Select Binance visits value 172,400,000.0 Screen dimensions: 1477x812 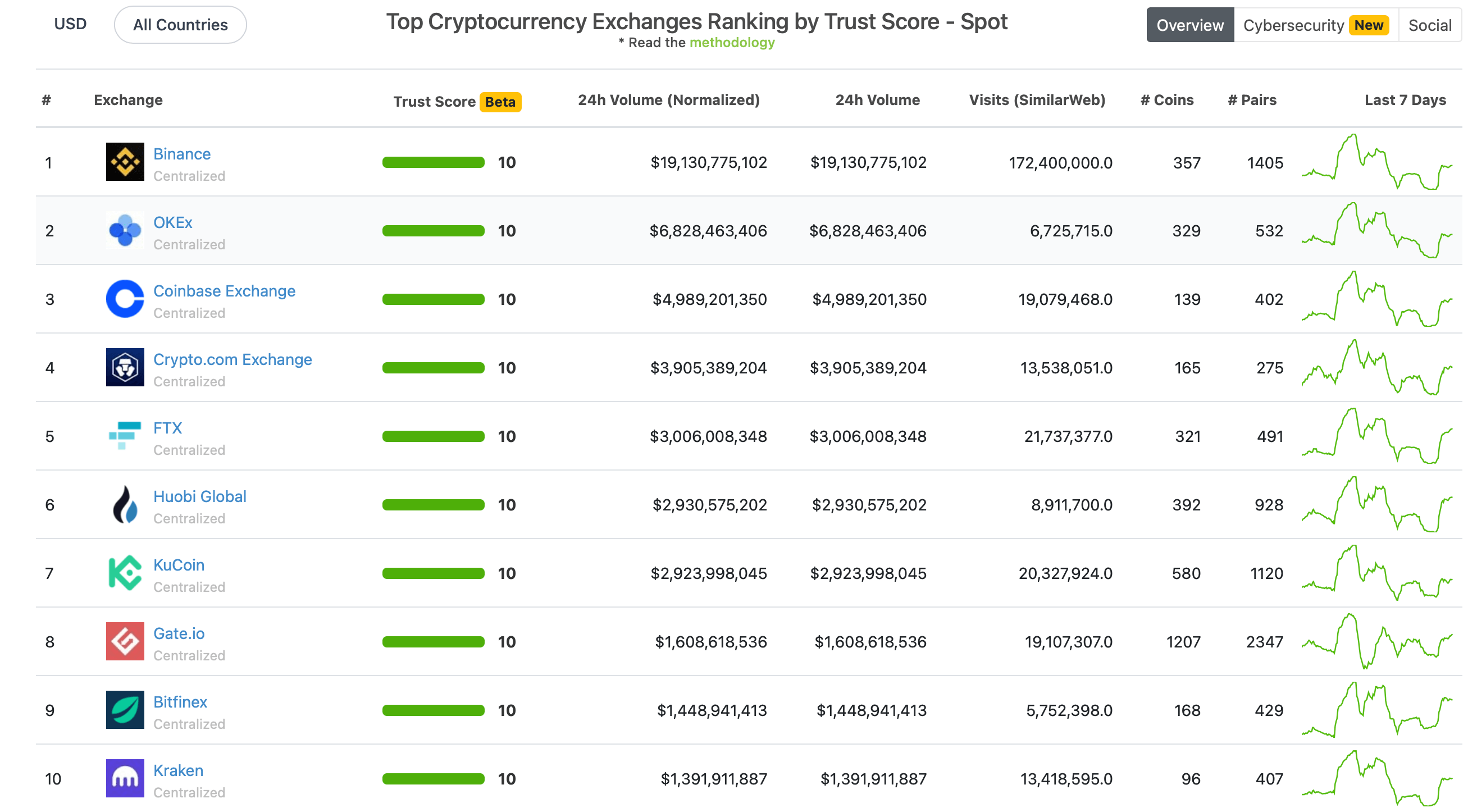1060,163
